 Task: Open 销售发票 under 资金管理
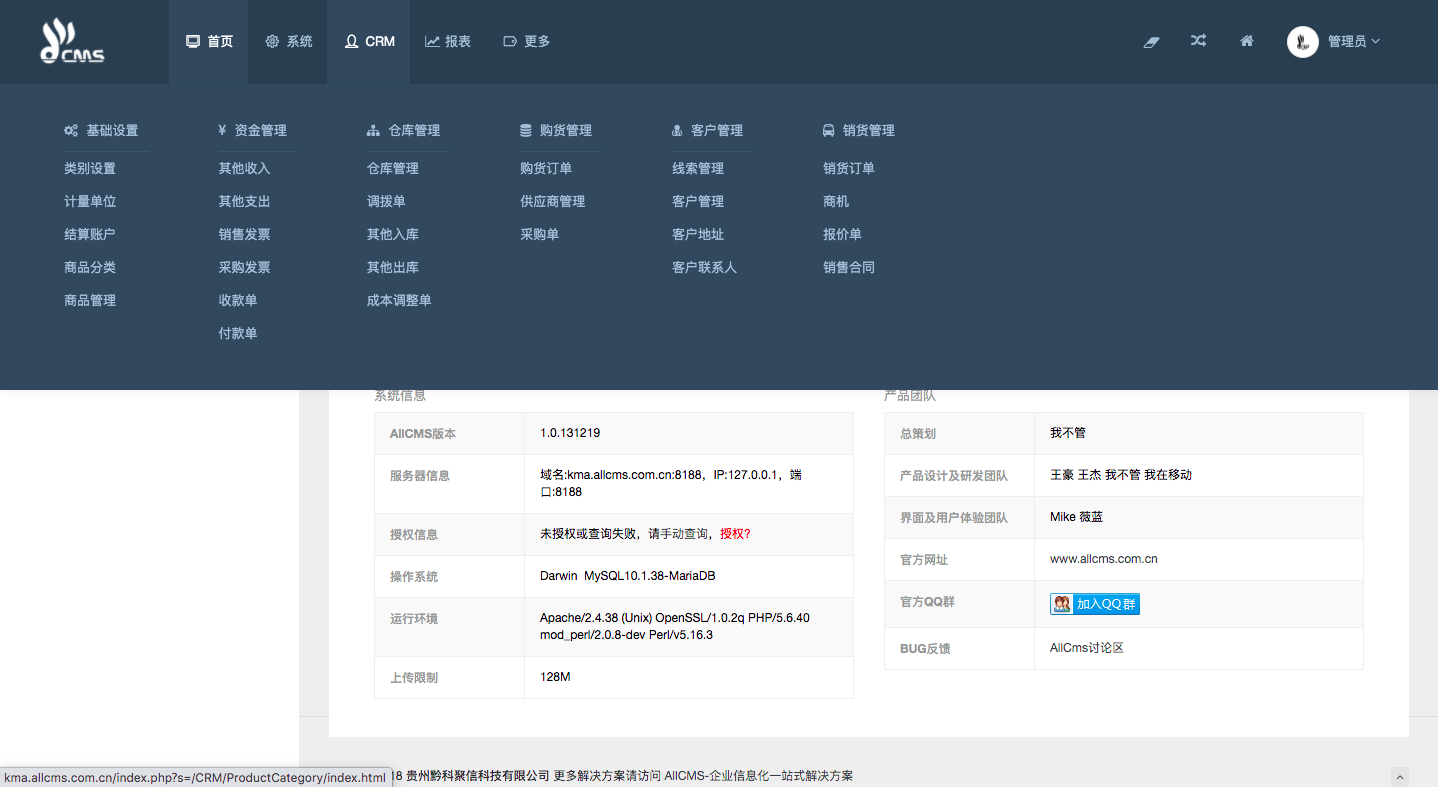click(244, 234)
